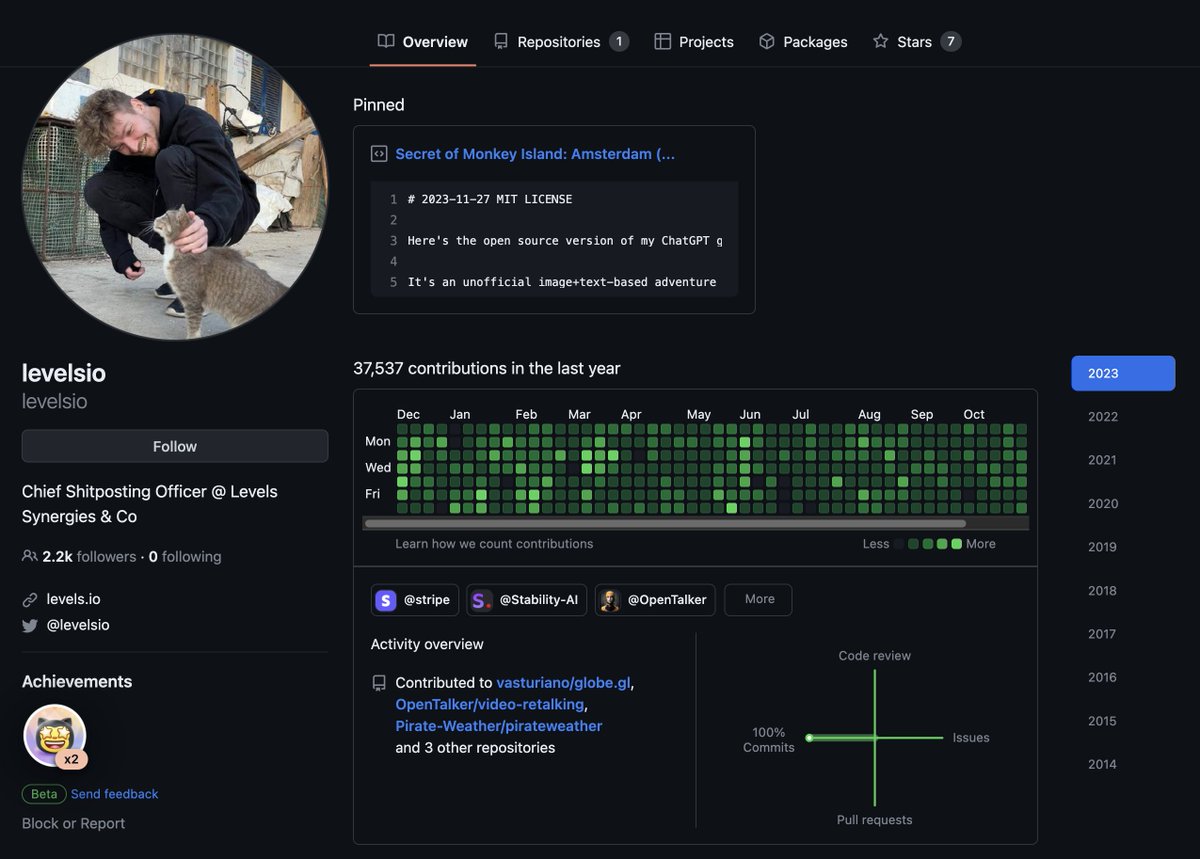The image size is (1200, 859).
Task: Open the pinned Secret of Monkey Island gist
Action: [535, 154]
